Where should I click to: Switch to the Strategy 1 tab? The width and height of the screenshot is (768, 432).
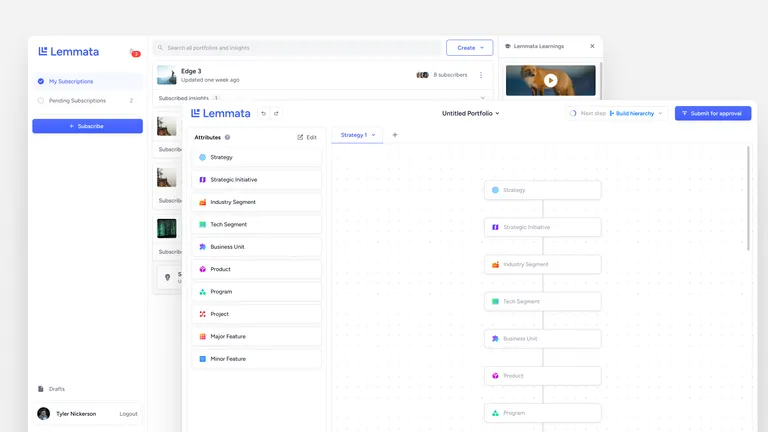[x=356, y=135]
